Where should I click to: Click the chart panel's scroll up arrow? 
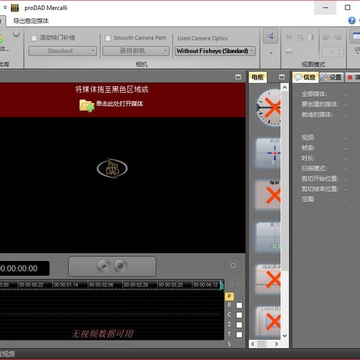(x=284, y=87)
